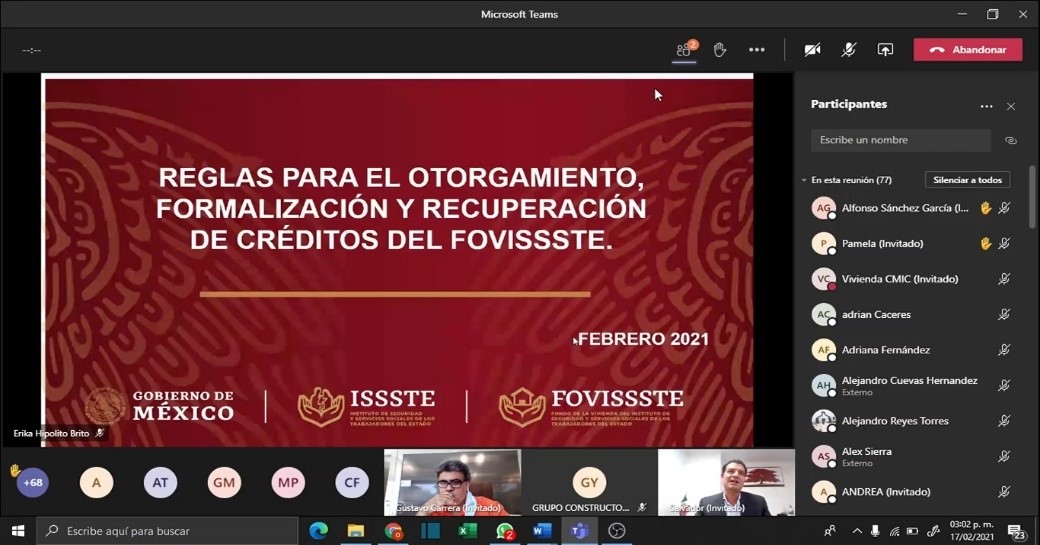
Task: Mute icon for Alfonso Sánchez García
Action: point(1005,208)
